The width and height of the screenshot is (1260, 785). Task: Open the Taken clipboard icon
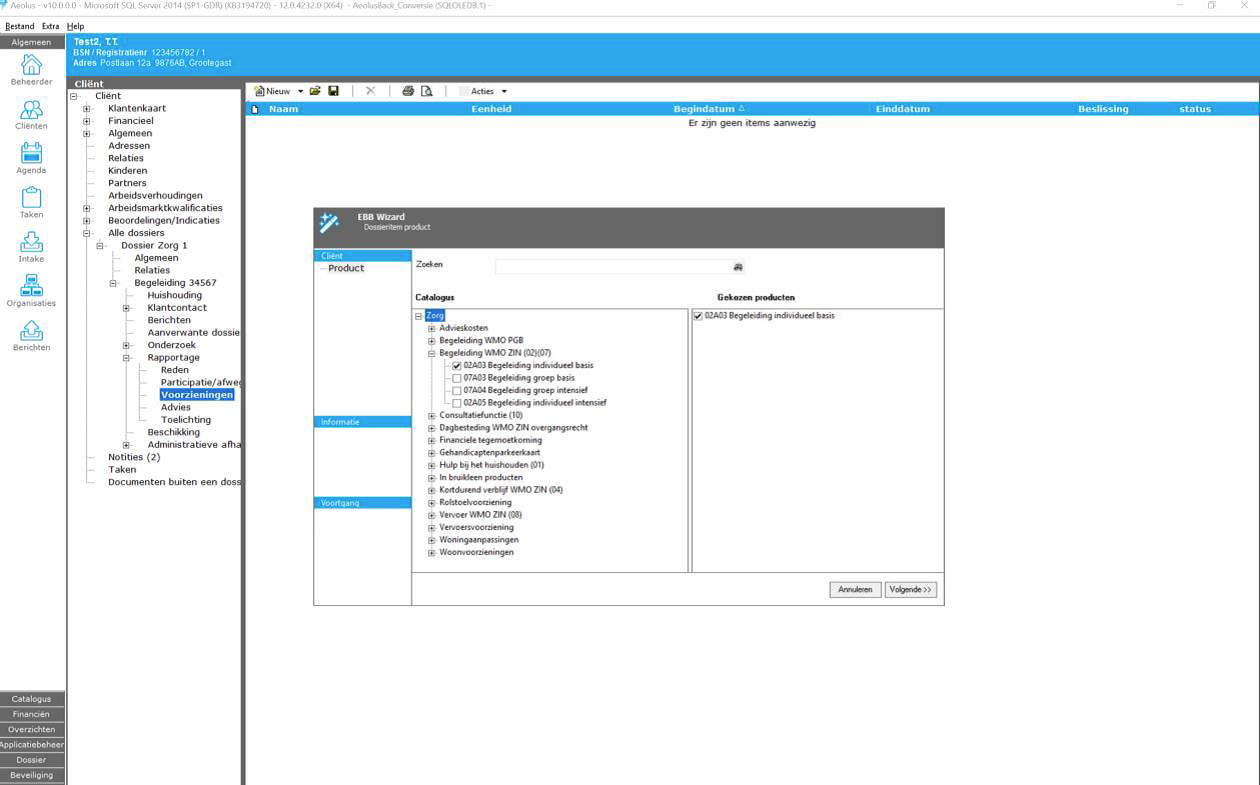click(31, 199)
